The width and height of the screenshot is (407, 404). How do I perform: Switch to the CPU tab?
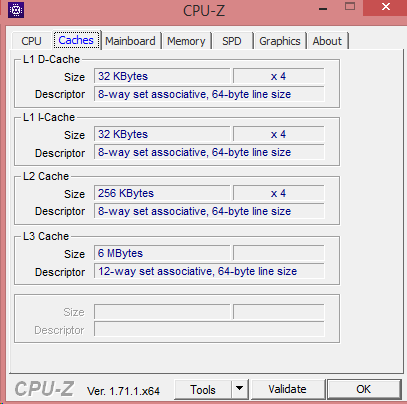click(31, 41)
